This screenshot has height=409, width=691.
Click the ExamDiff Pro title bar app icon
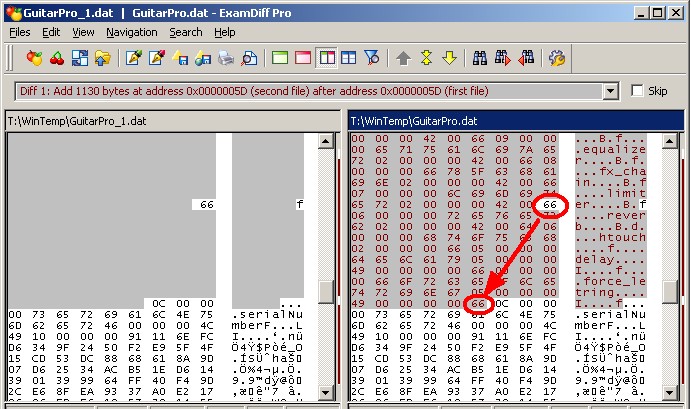tap(14, 13)
